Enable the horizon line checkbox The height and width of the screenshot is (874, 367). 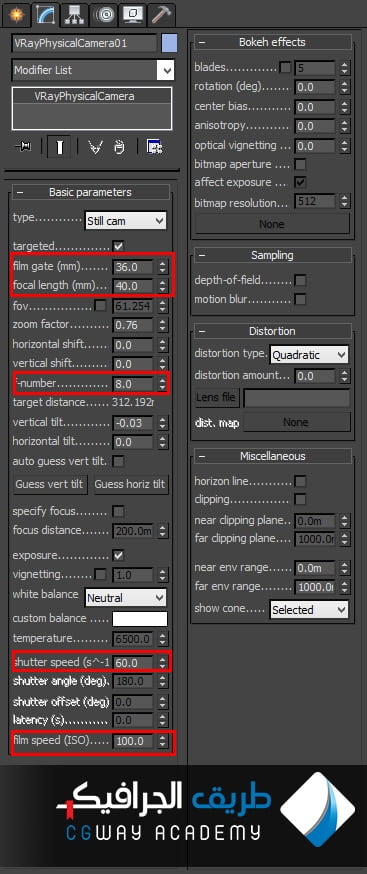300,481
